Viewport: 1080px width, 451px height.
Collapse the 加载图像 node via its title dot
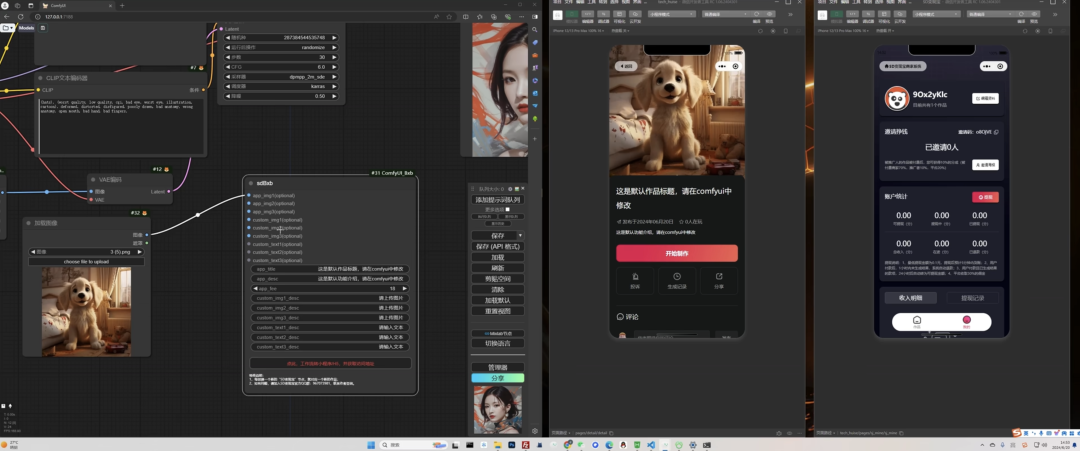(x=29, y=223)
